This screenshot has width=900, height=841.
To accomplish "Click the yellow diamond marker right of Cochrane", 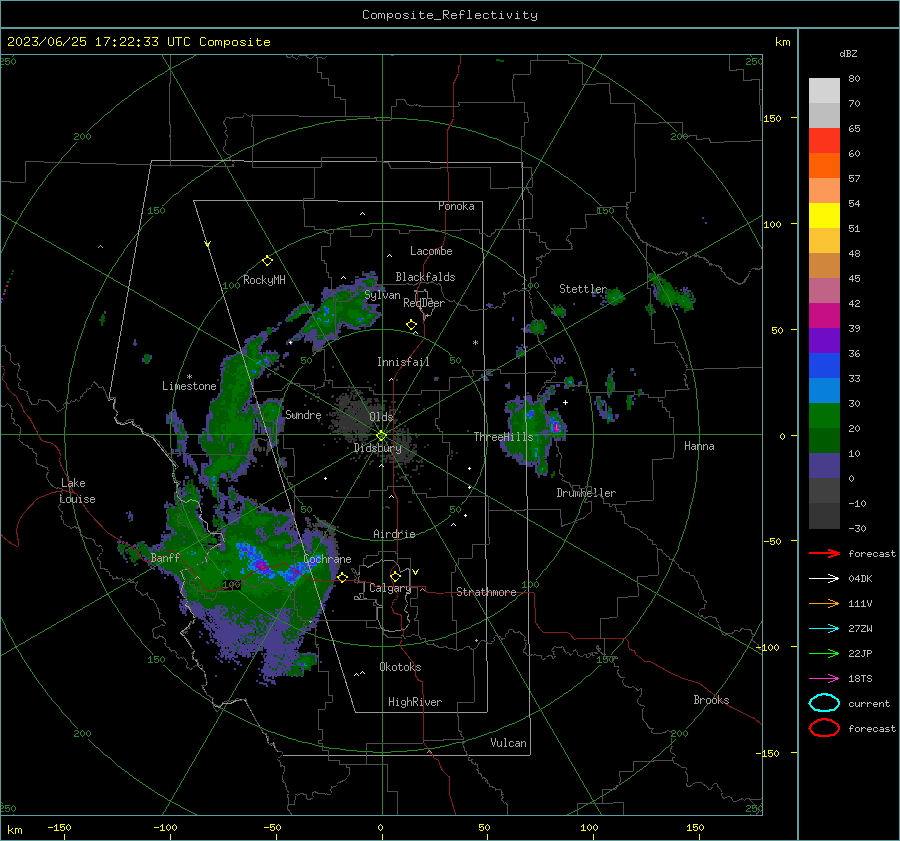I will point(342,577).
